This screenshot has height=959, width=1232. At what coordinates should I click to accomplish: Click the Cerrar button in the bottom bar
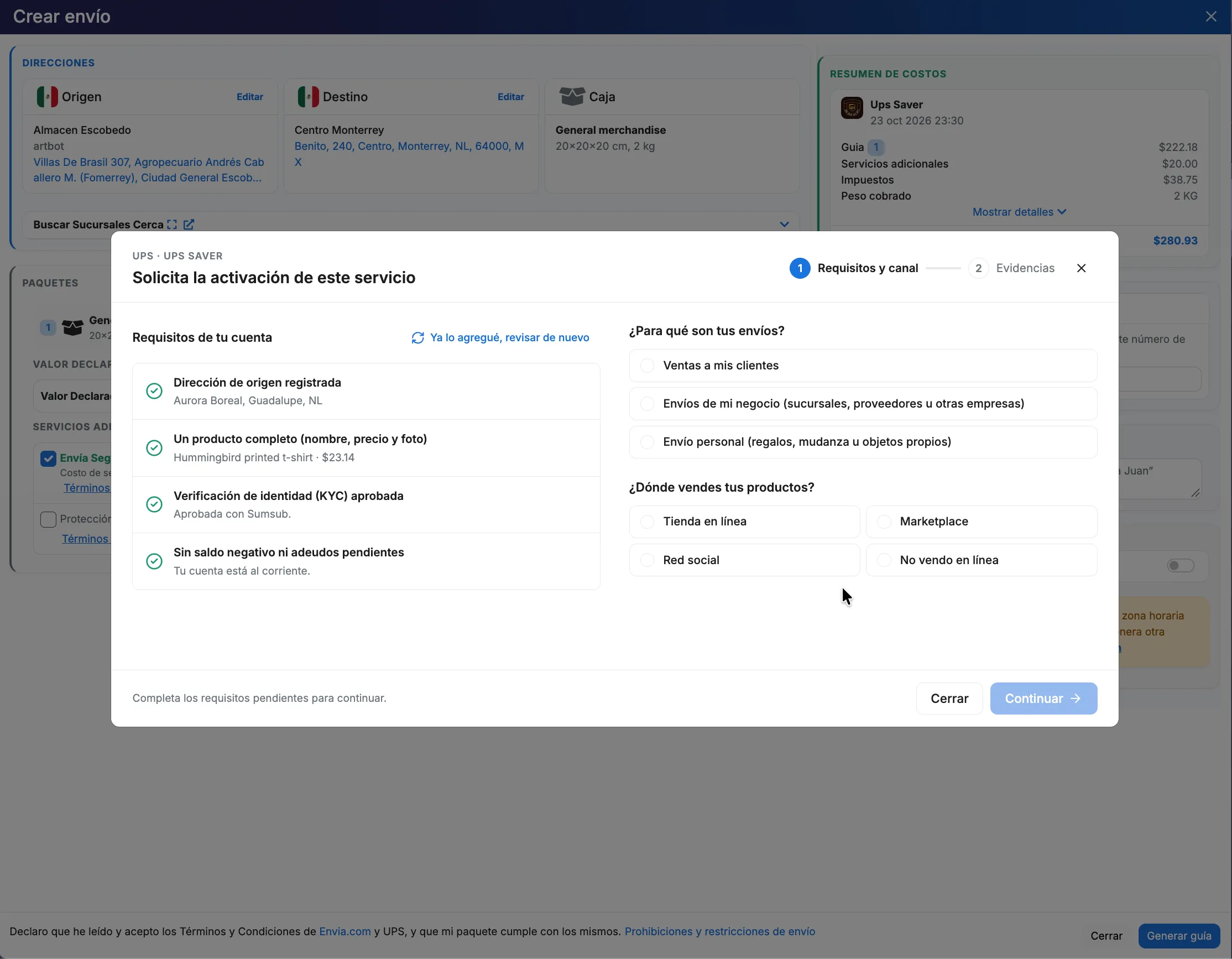(x=1105, y=936)
